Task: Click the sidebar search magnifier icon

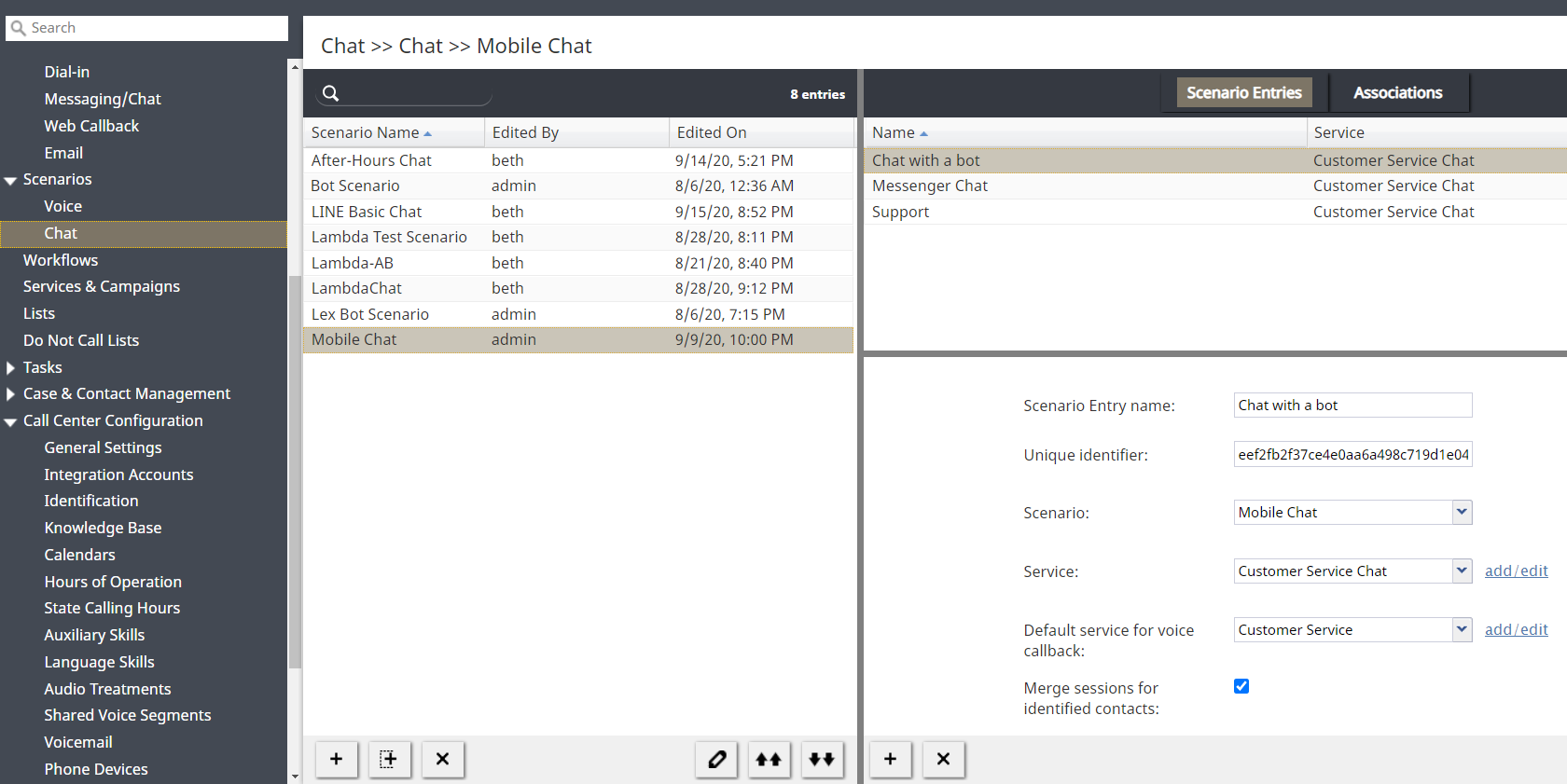Action: click(x=18, y=28)
